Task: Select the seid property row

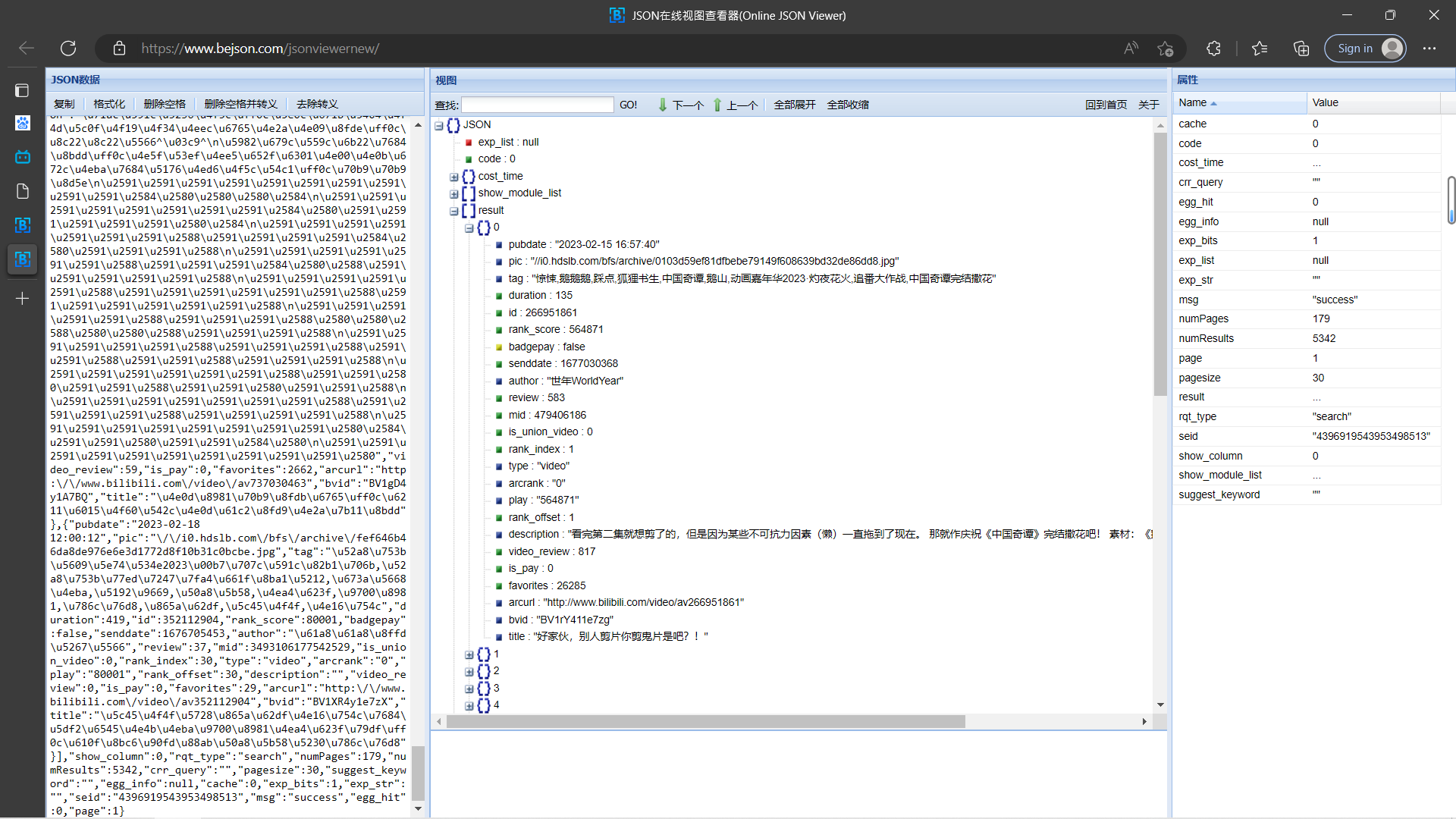Action: 1307,437
